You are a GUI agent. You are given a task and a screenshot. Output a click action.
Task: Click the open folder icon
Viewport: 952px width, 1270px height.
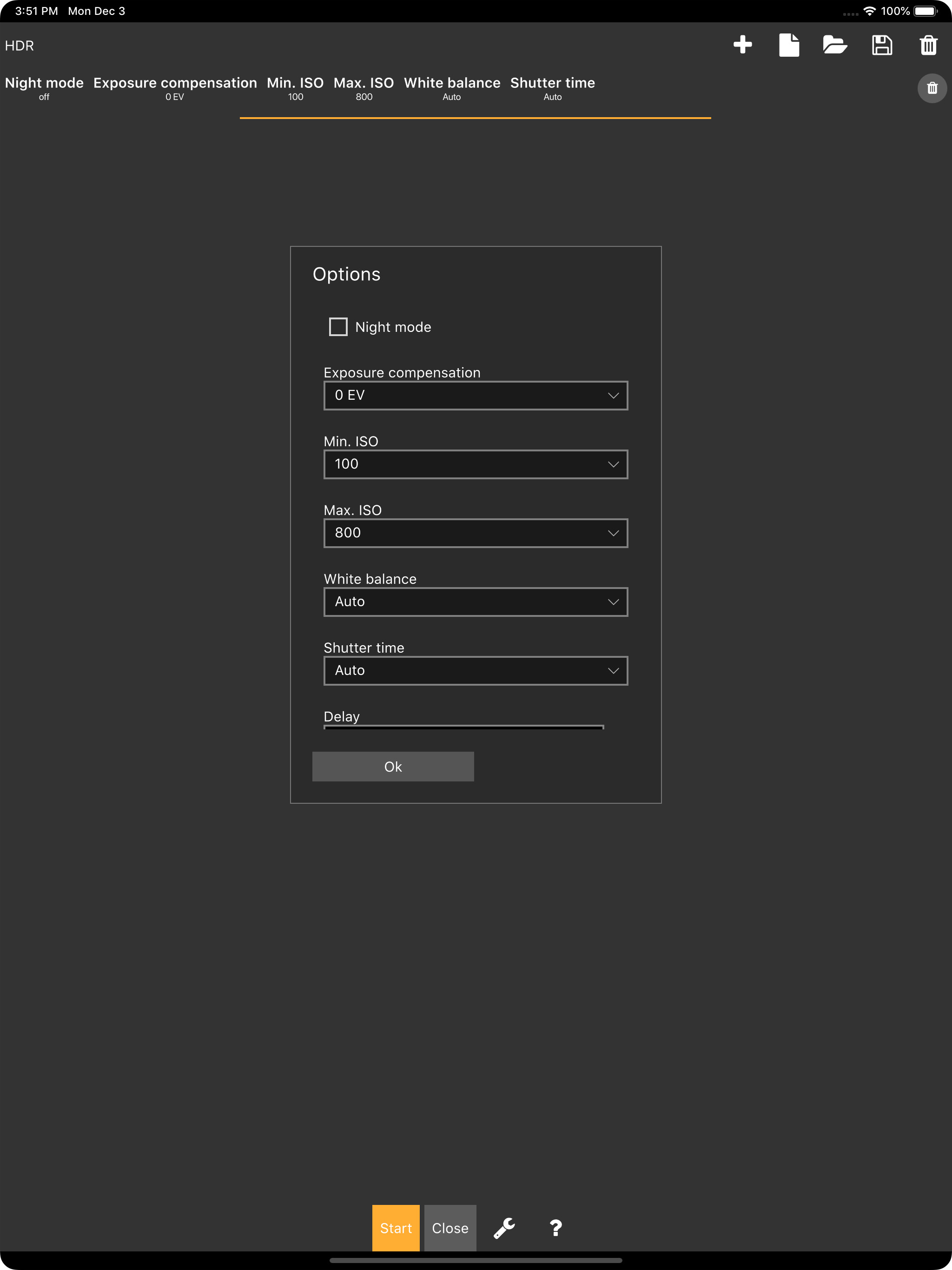pyautogui.click(x=834, y=45)
